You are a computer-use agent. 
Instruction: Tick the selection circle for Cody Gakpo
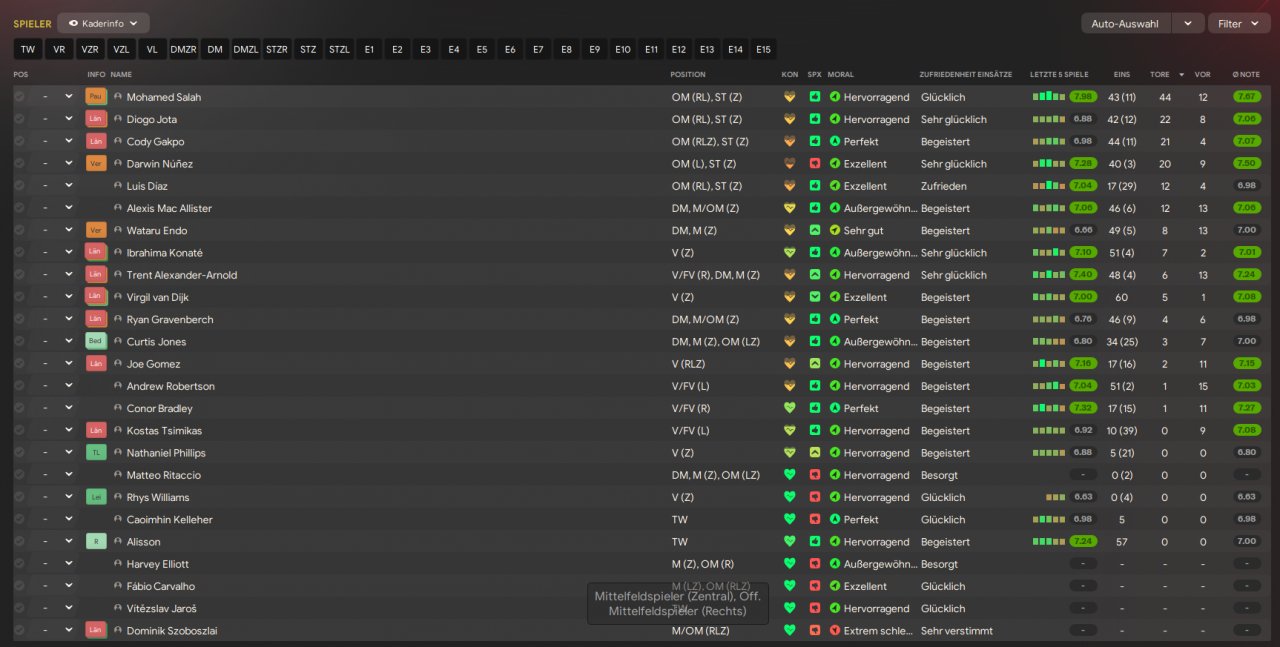[x=19, y=142]
